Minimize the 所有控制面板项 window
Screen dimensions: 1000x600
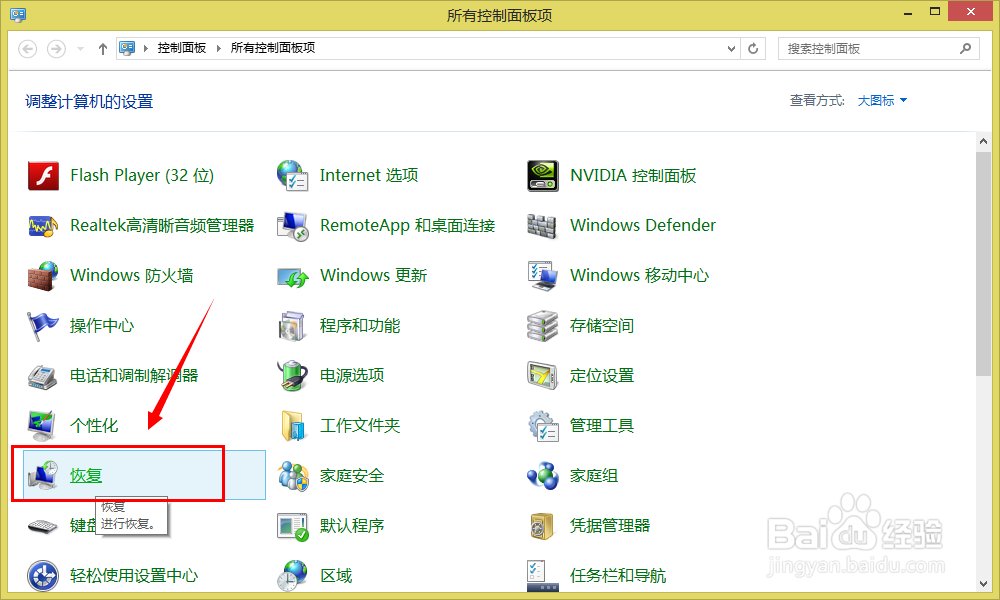pos(908,12)
